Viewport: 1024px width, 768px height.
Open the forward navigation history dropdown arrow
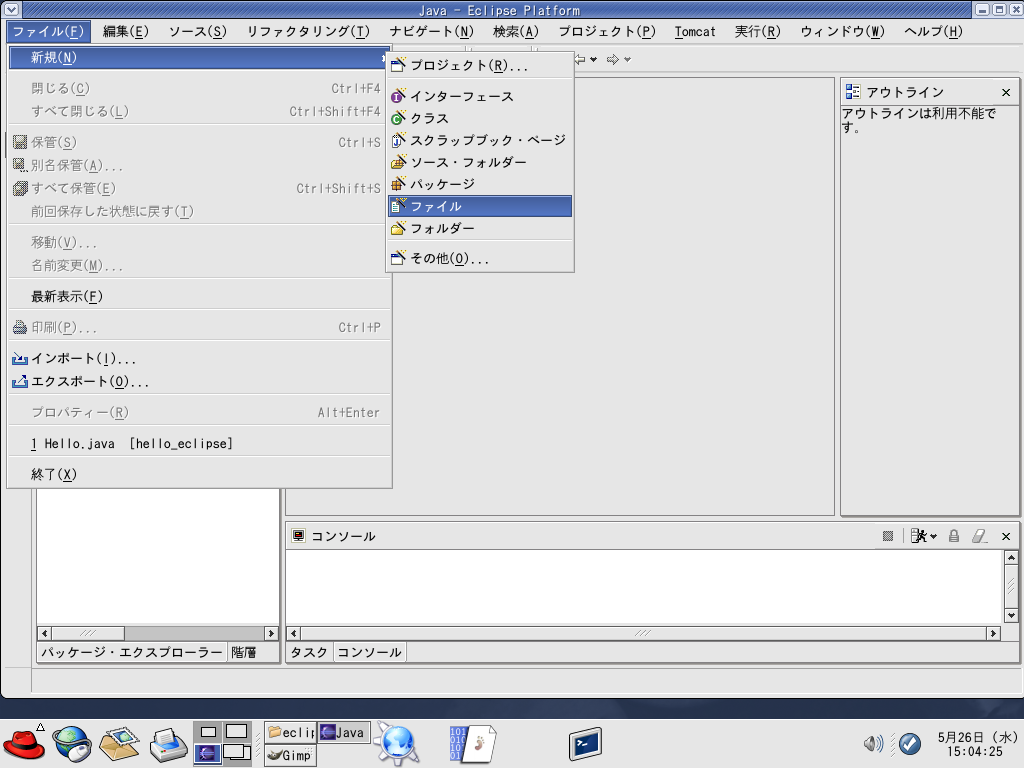coord(628,59)
